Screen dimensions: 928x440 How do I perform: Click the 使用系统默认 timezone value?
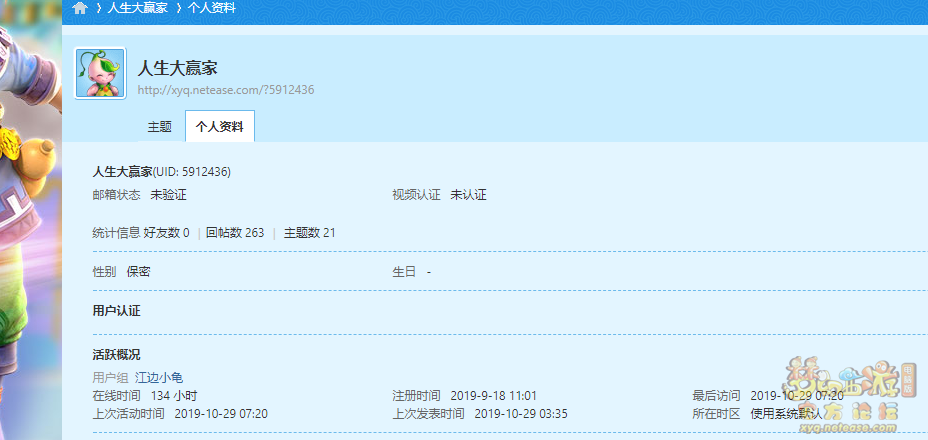tap(788, 413)
